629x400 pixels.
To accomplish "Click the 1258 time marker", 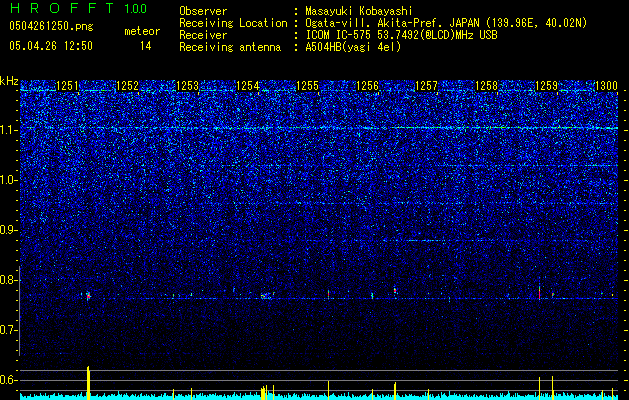I will pos(487,85).
